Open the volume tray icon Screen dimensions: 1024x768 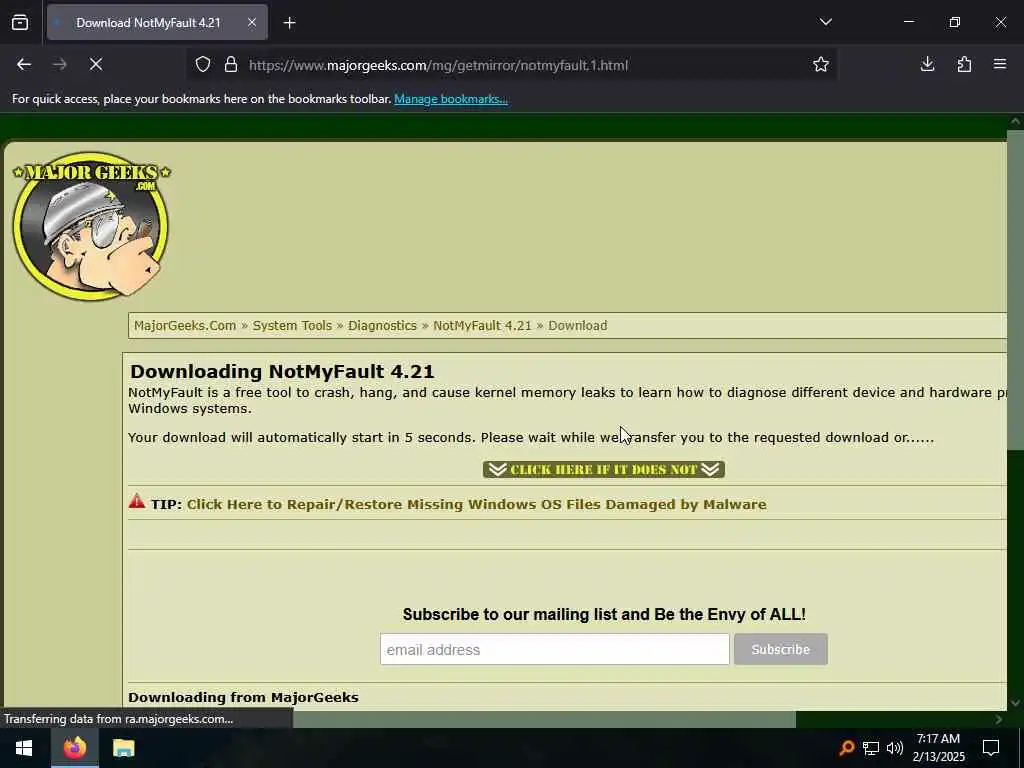point(895,748)
